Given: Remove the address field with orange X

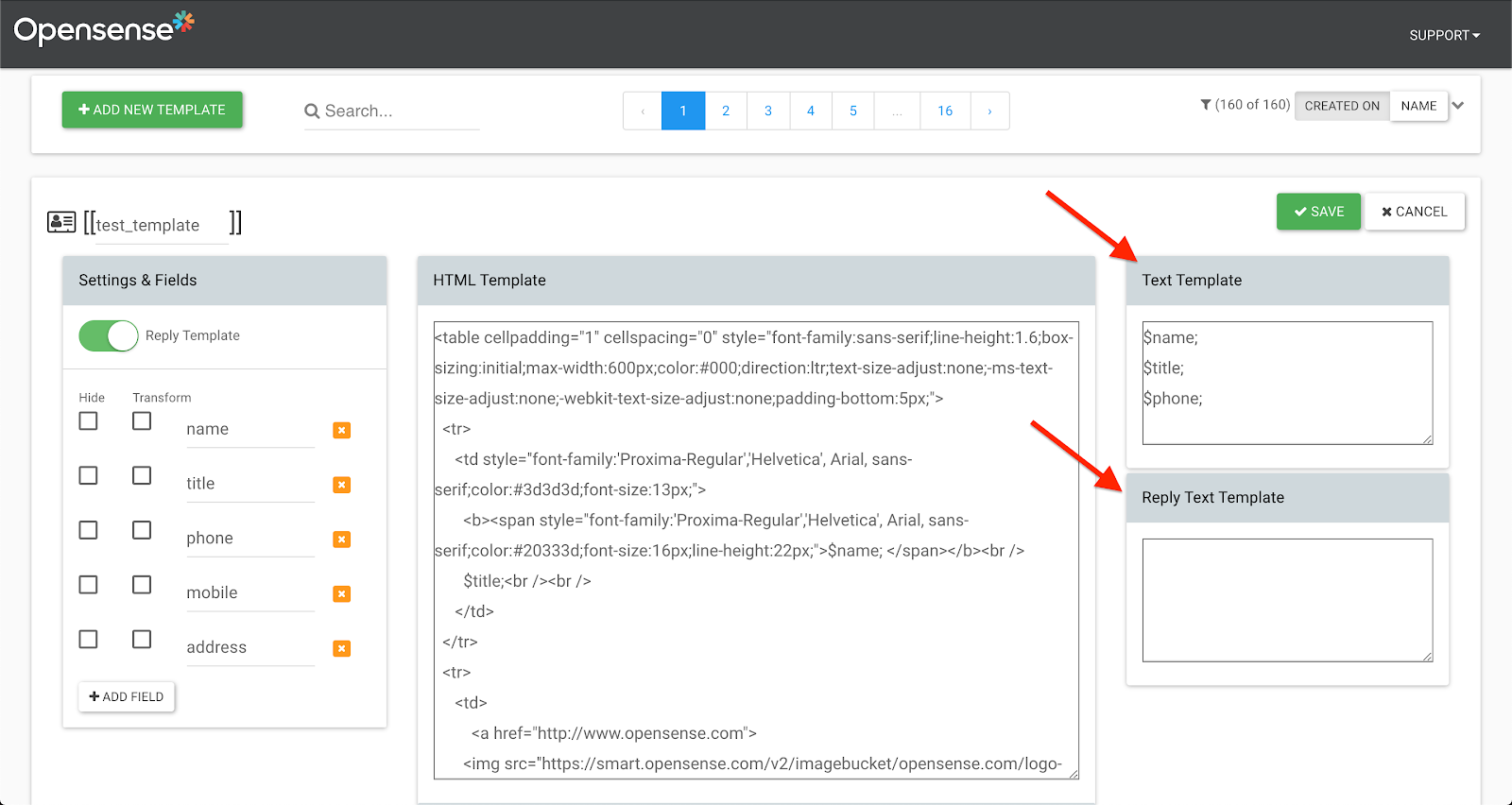Looking at the screenshot, I should click(x=342, y=649).
